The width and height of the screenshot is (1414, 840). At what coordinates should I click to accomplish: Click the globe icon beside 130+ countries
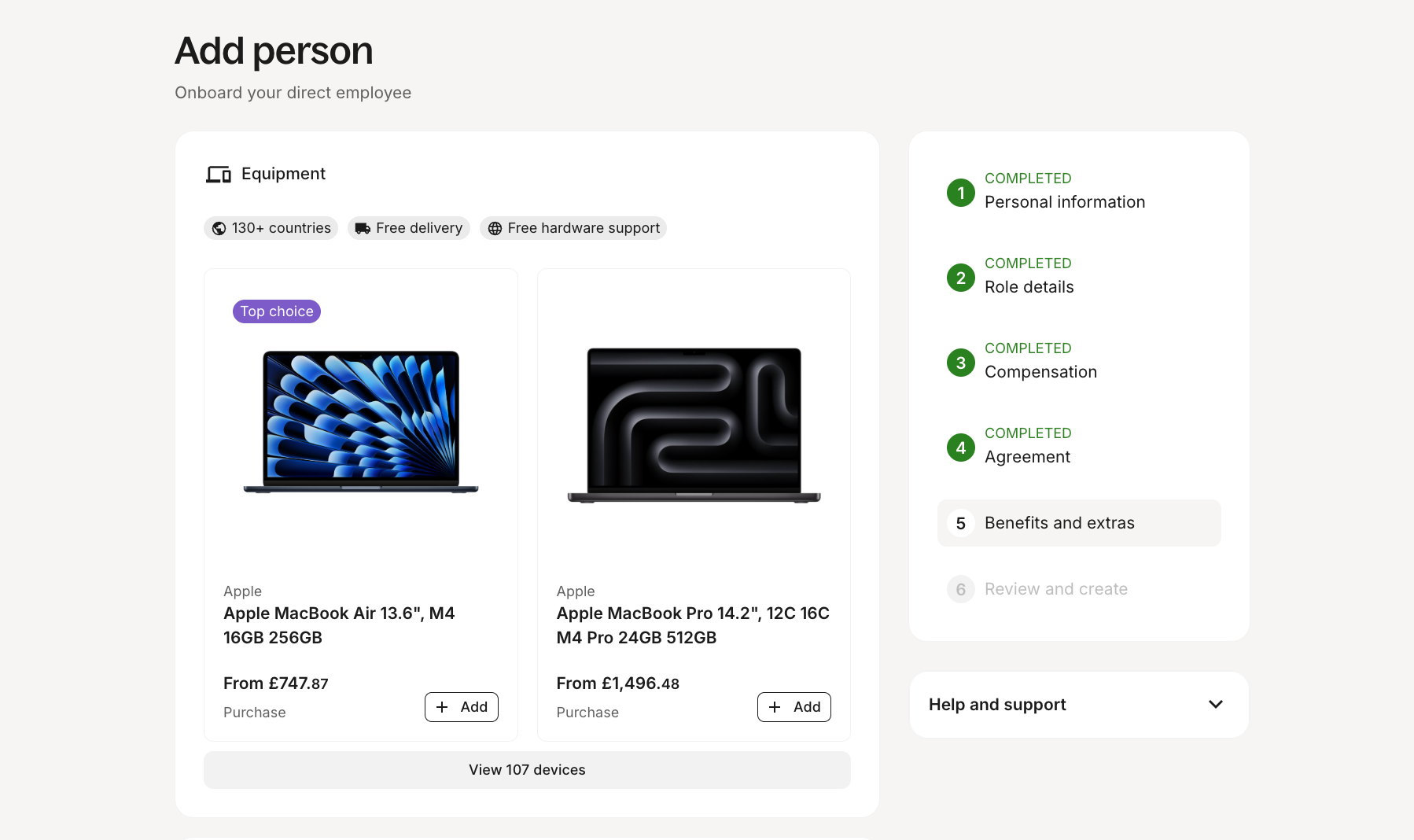219,228
